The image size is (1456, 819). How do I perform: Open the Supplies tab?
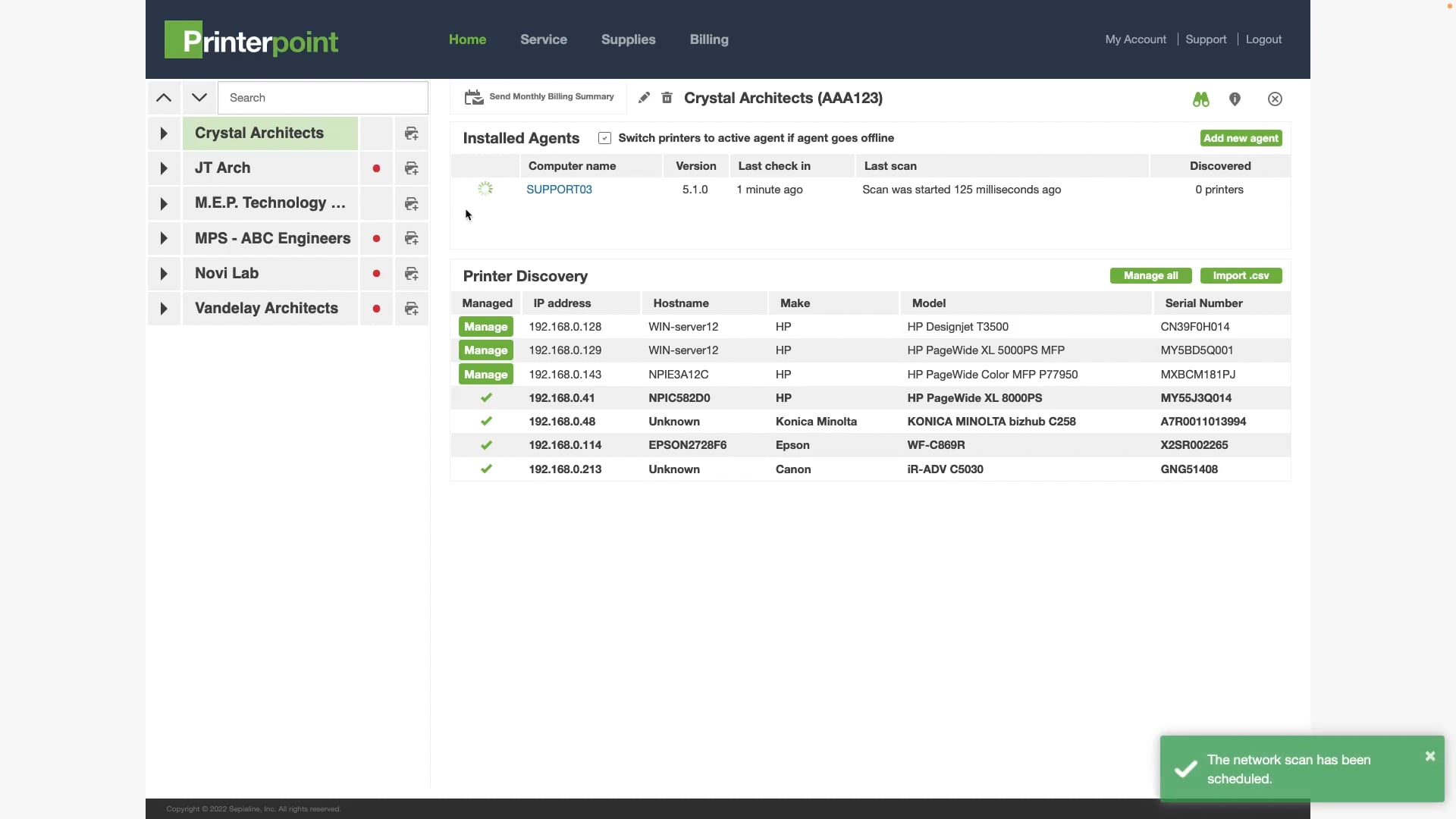628,39
